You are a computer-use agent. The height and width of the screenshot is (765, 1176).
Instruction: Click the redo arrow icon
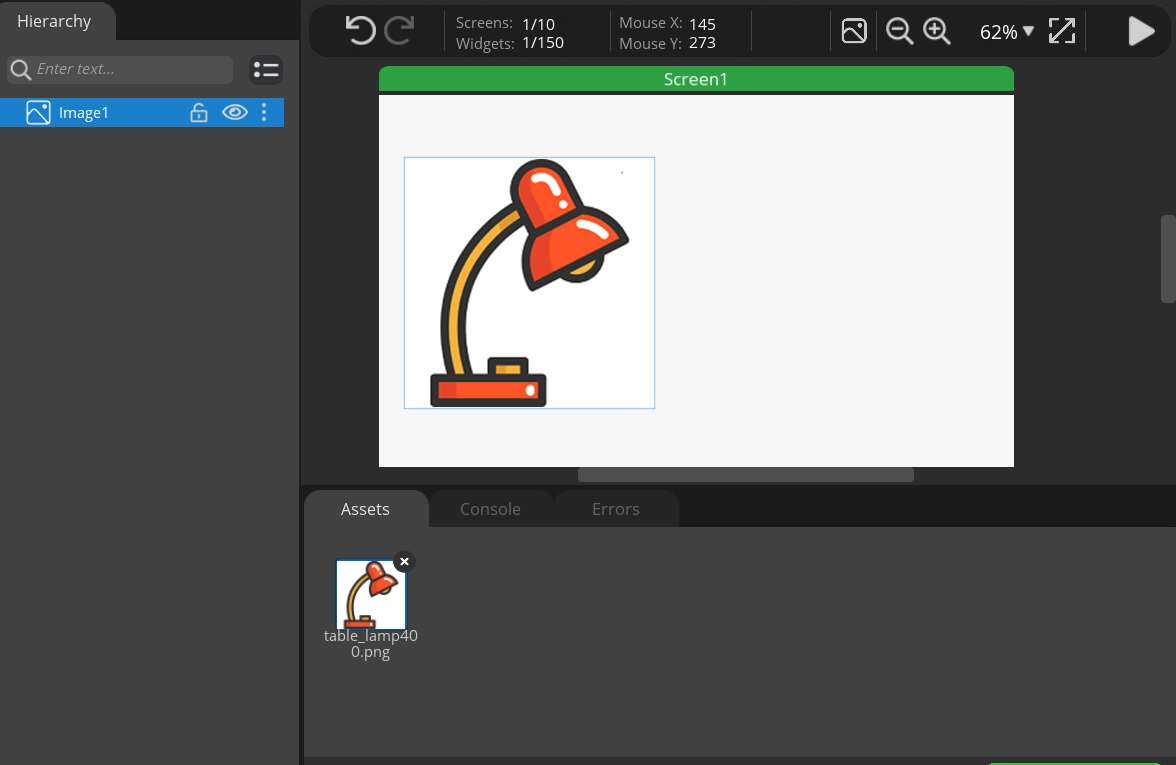click(399, 31)
